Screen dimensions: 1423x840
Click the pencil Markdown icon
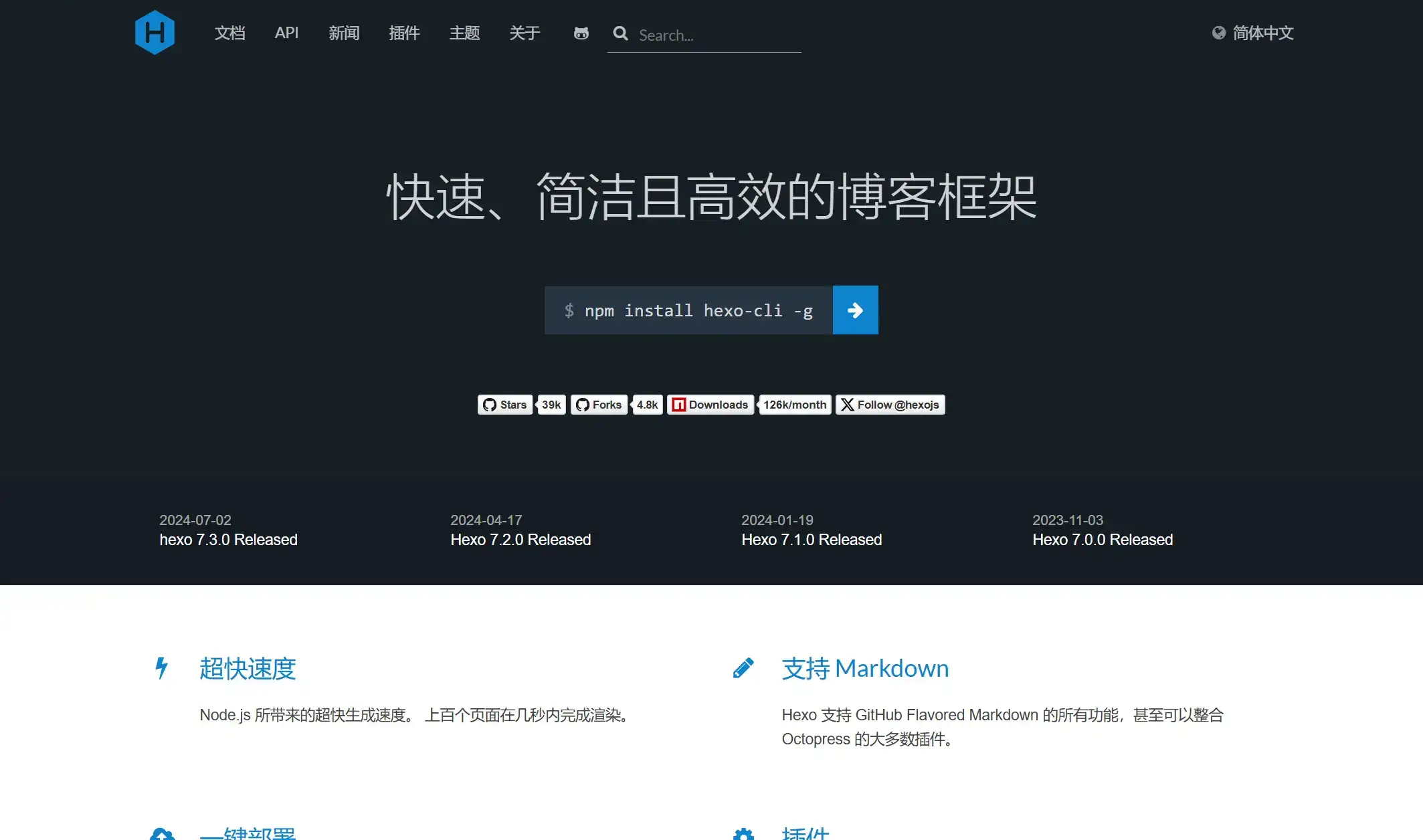(x=743, y=668)
